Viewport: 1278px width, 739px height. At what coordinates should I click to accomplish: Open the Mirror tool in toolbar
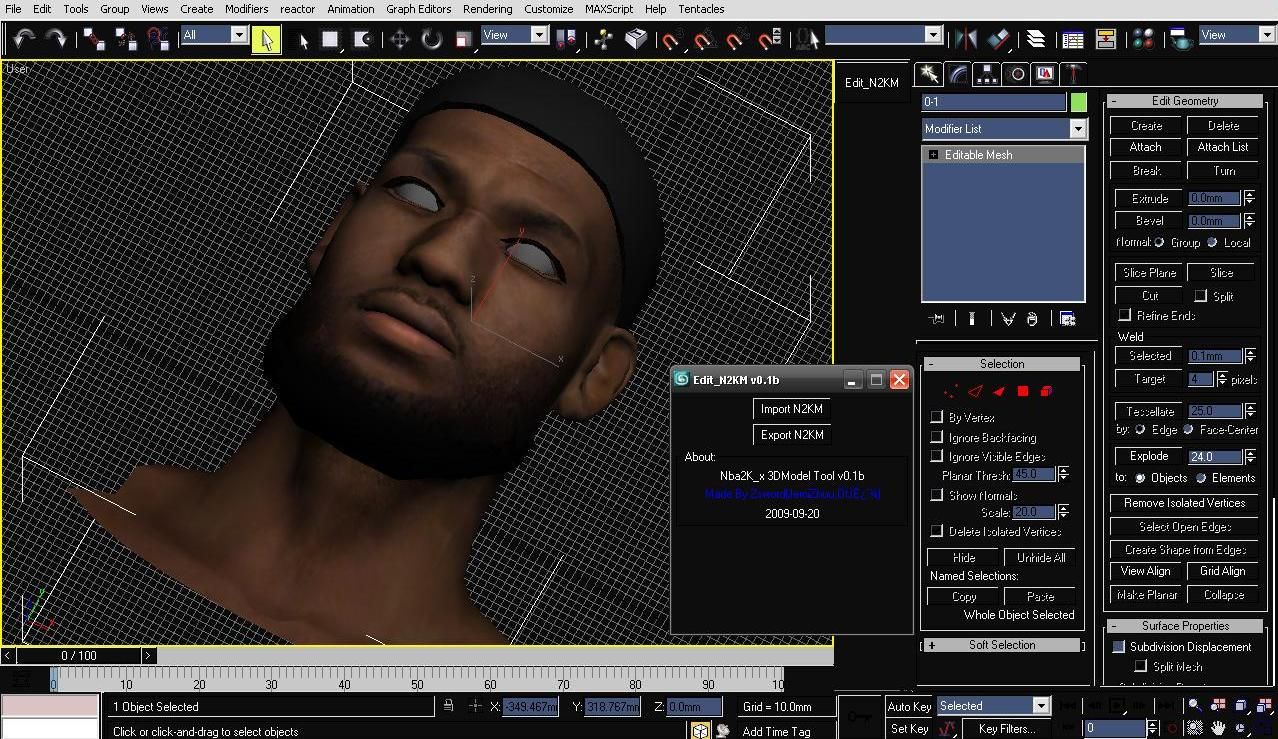click(965, 39)
